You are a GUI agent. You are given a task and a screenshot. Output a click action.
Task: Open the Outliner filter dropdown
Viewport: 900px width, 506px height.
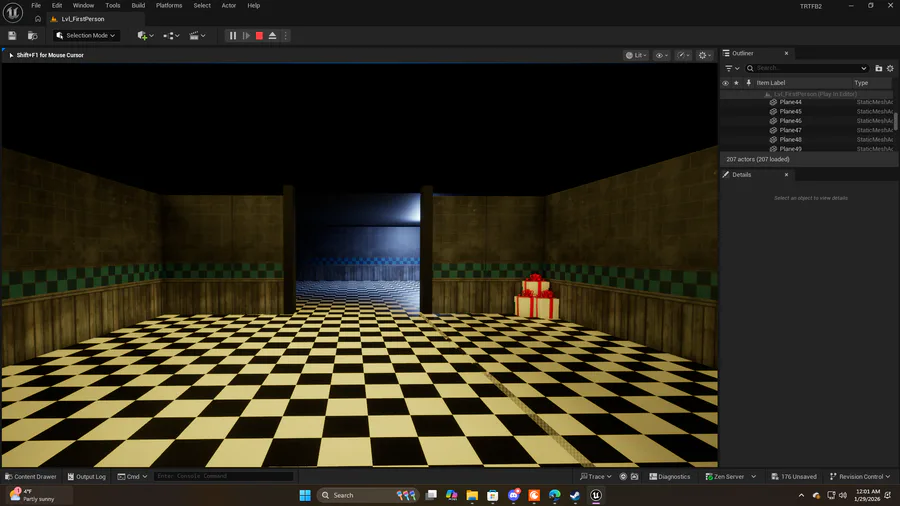click(732, 68)
